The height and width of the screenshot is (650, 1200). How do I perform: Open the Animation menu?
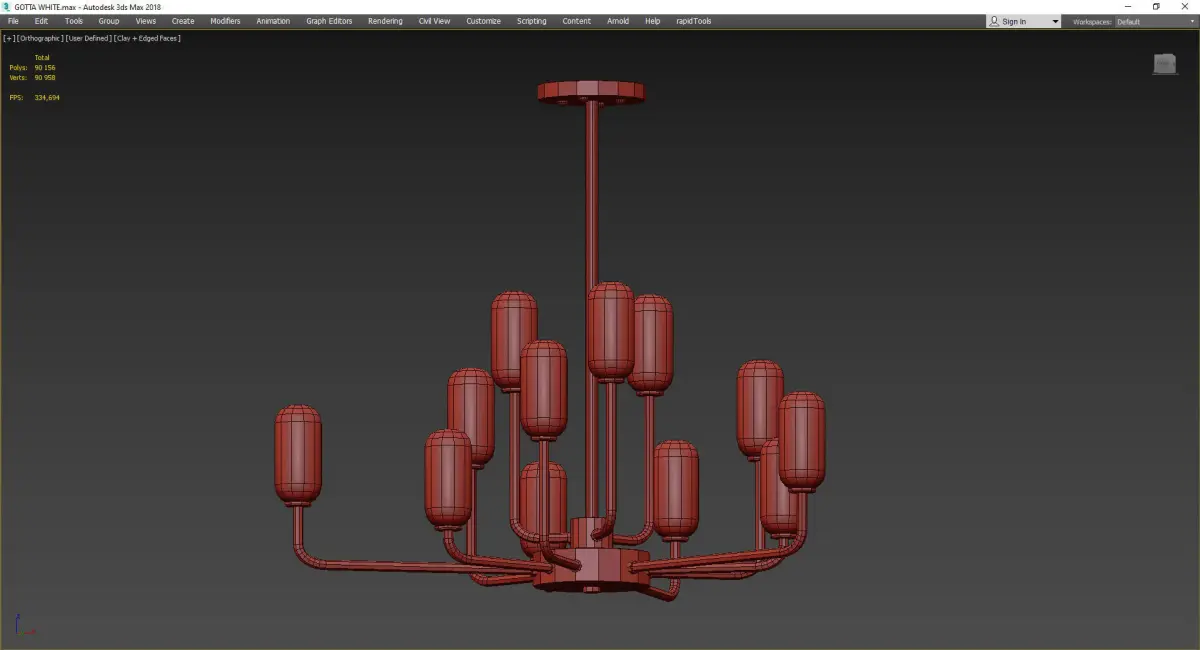[x=273, y=21]
